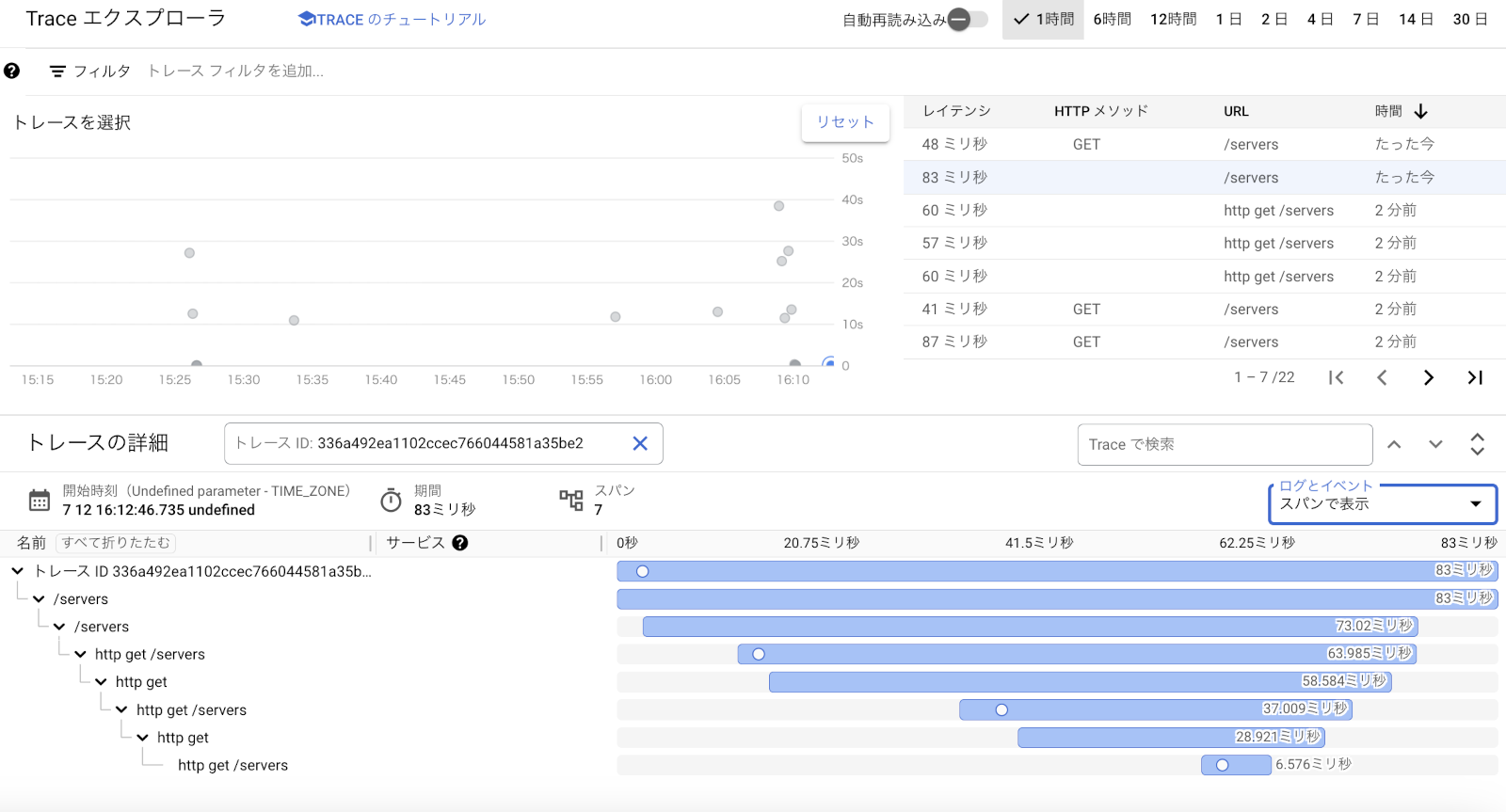Screen dimensions: 1506x812
Task: Click the down arrow for next search match
Action: [x=1435, y=444]
